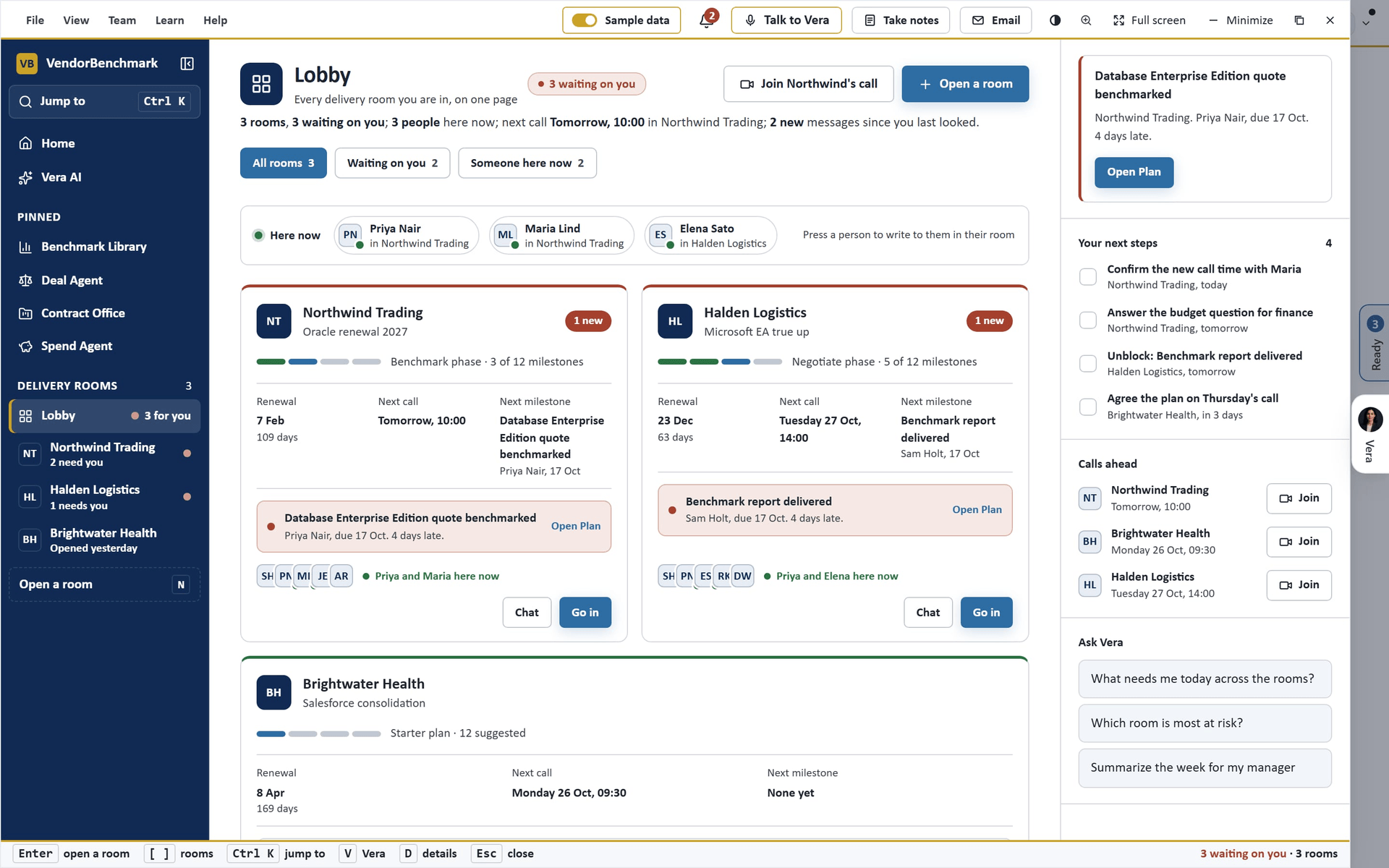Open Benchmark Library from pinned

(105, 247)
